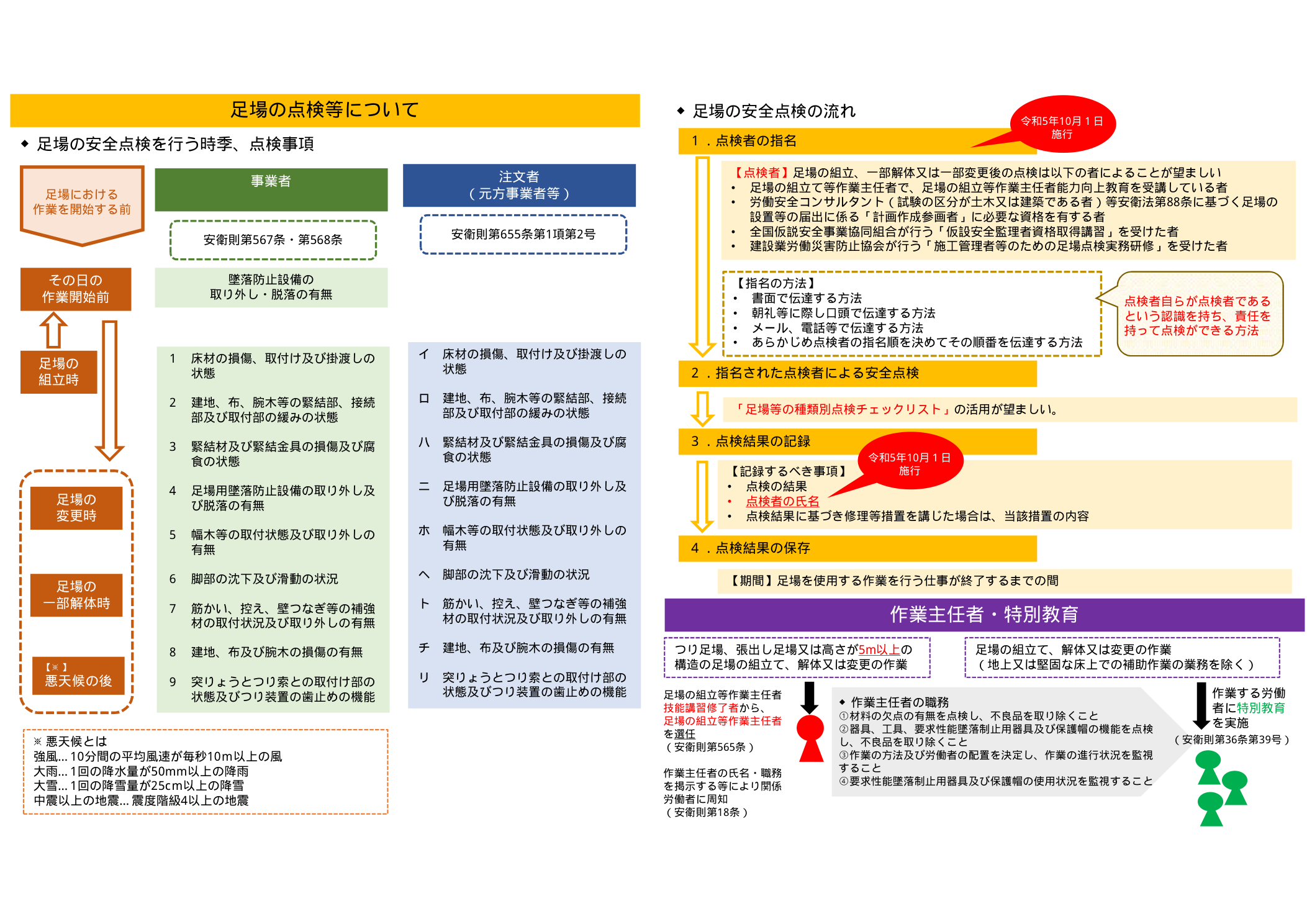Click 大雪 1回の降雪量が25cm以上 line
Image resolution: width=1307 pixels, height=924 pixels.
(138, 786)
